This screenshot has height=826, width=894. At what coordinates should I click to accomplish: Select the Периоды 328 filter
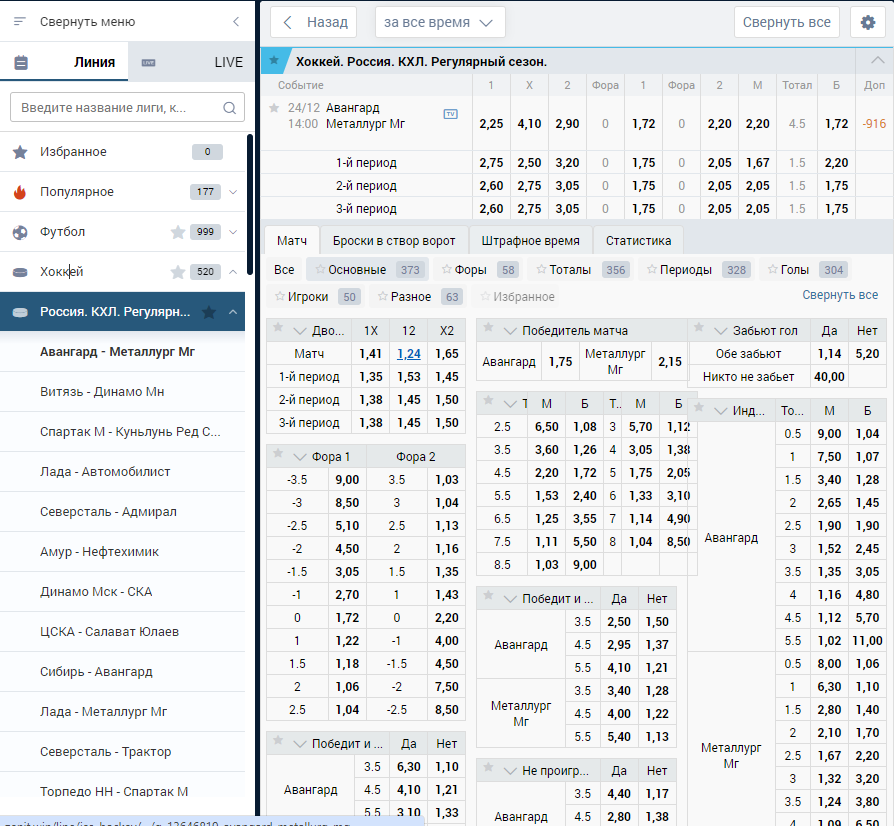tap(697, 270)
